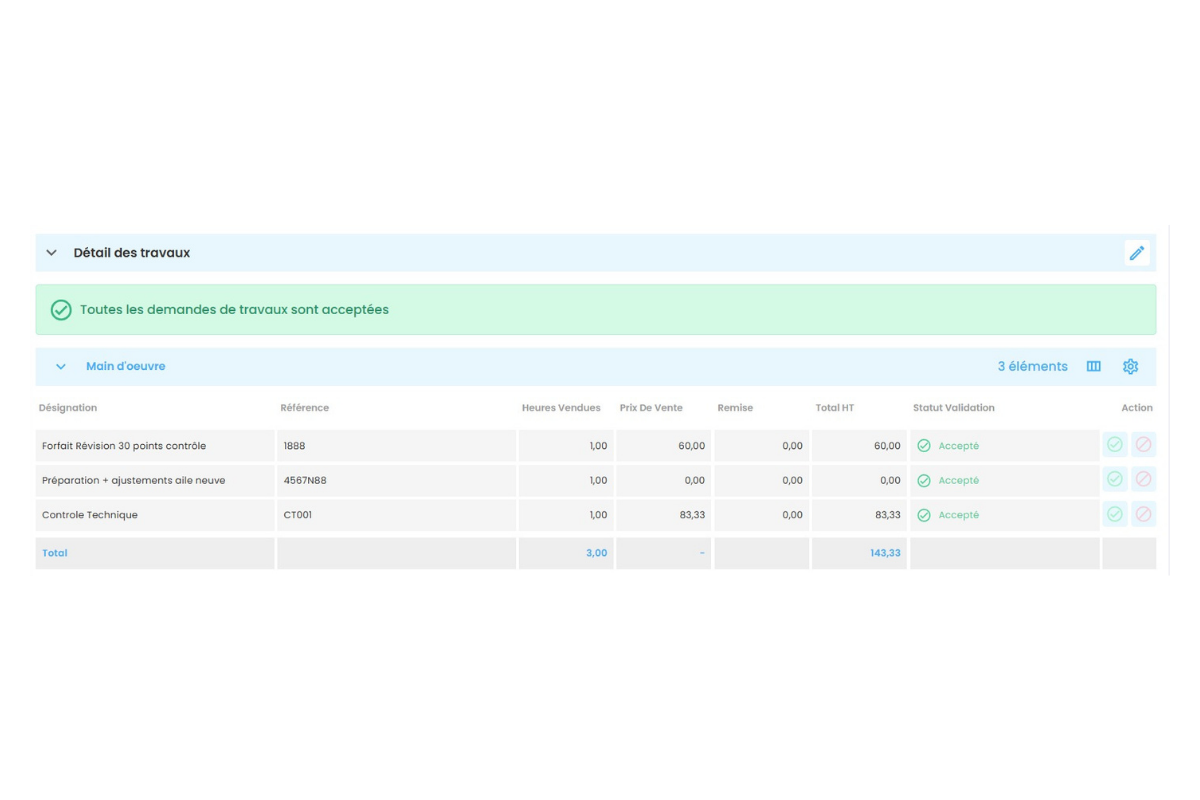Refuse the Forfait Révision 30 points contrôle row
This screenshot has width=1200, height=800.
pos(1143,445)
